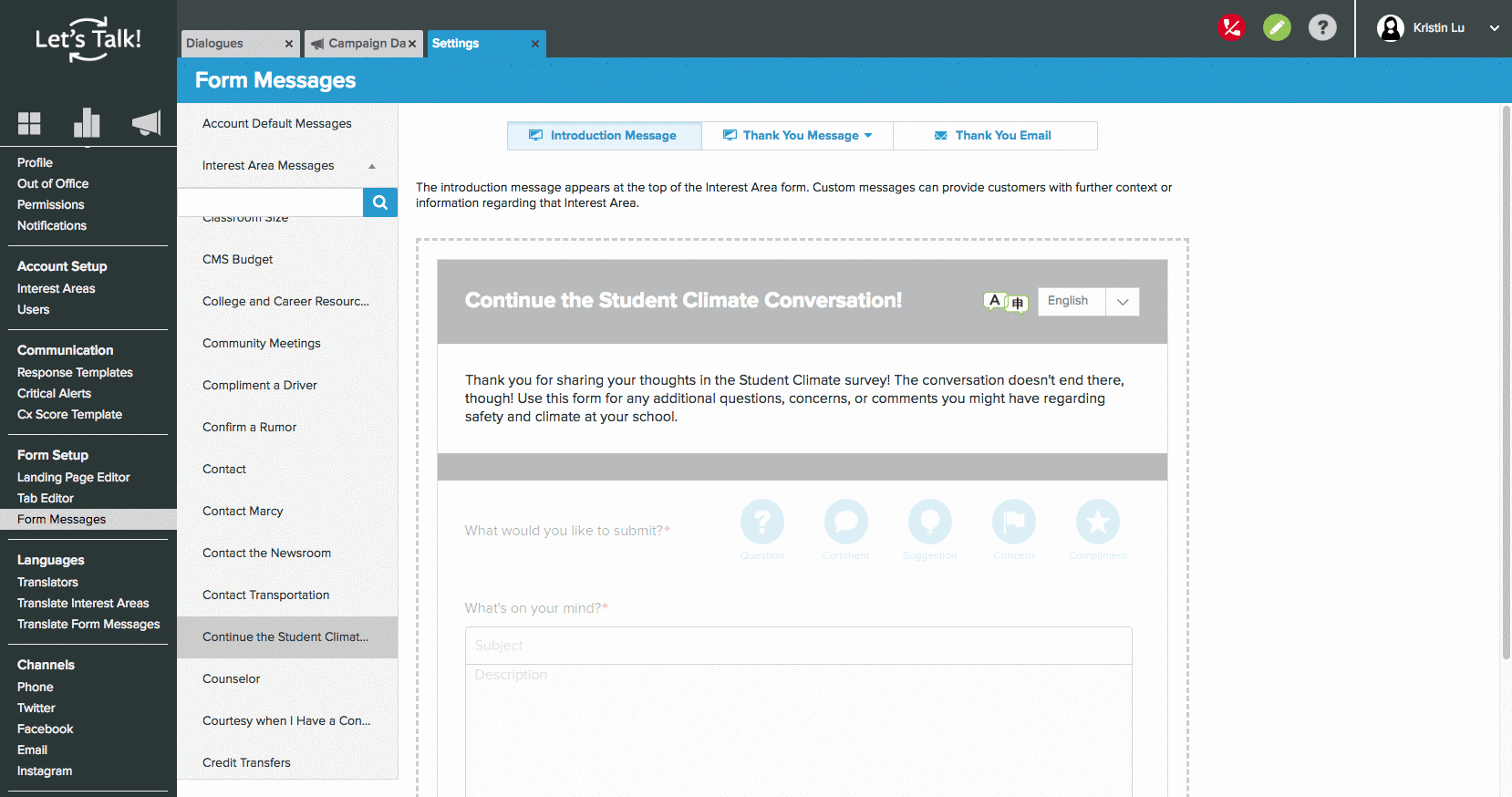Collapse the Interest Area Messages list
Viewport: 1512px width, 797px height.
(372, 166)
